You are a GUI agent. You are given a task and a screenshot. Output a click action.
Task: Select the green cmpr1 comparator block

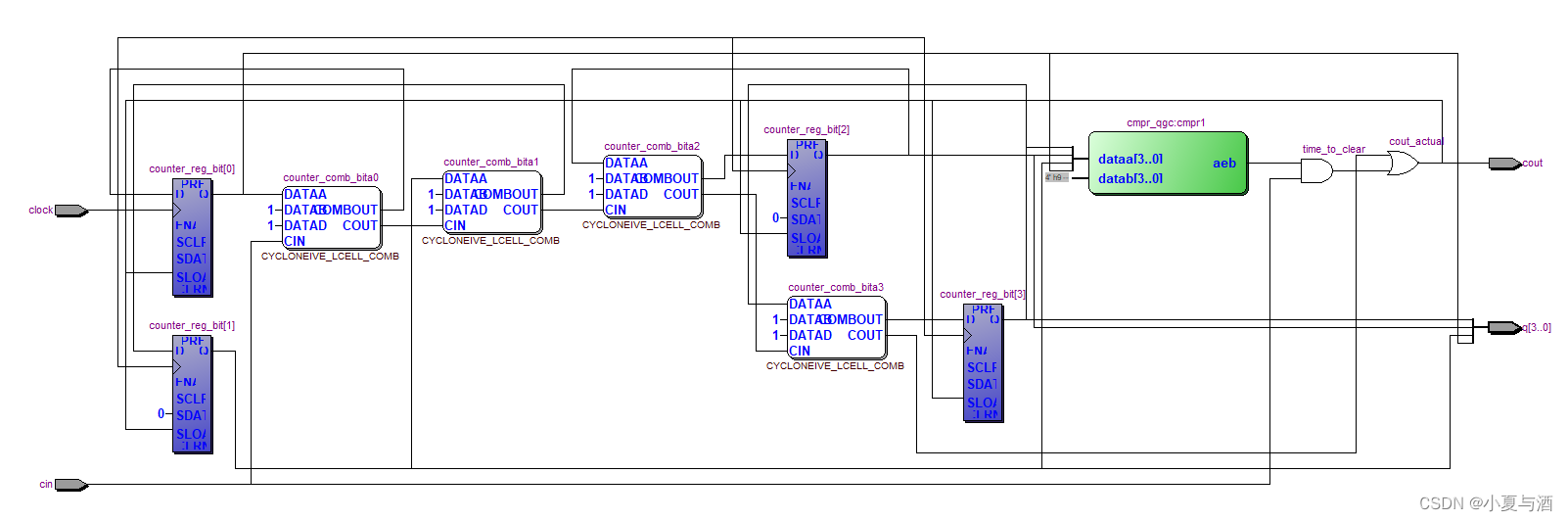1168,164
